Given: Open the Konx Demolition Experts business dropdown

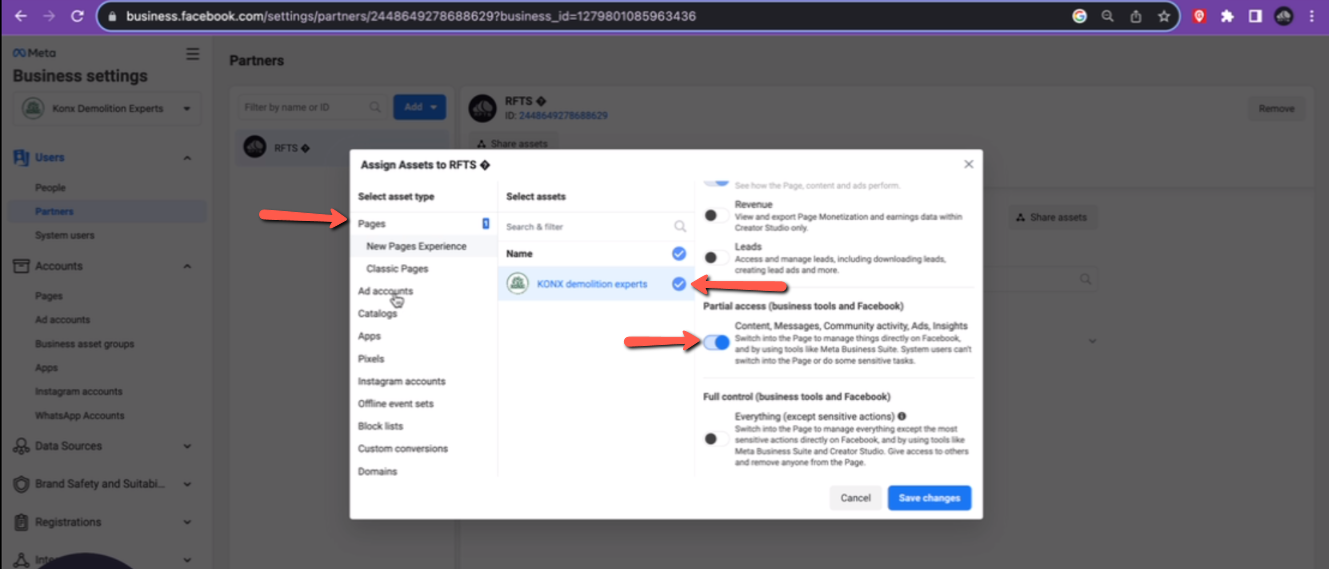Looking at the screenshot, I should coord(107,109).
